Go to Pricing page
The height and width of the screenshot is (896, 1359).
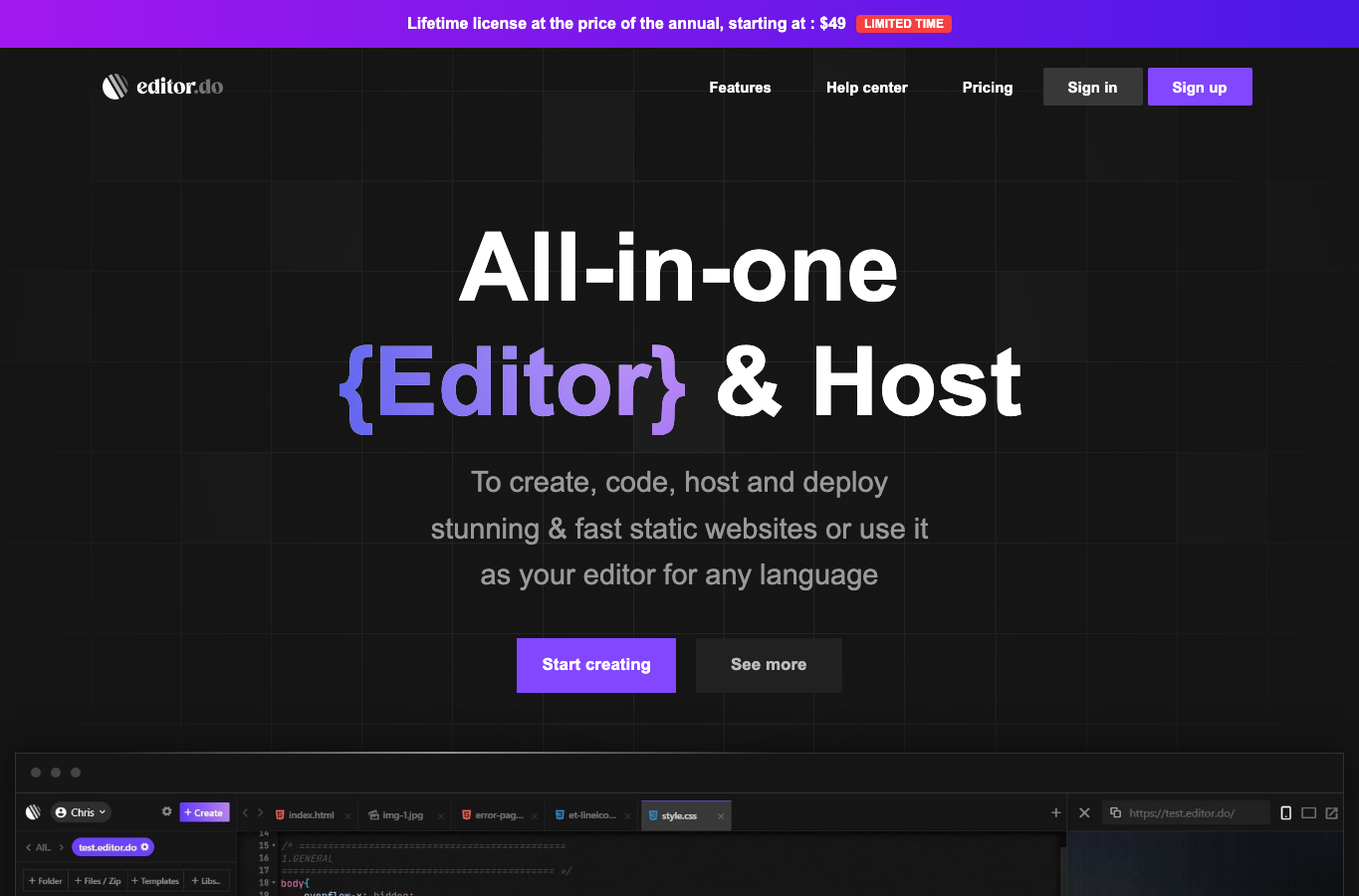pyautogui.click(x=988, y=88)
